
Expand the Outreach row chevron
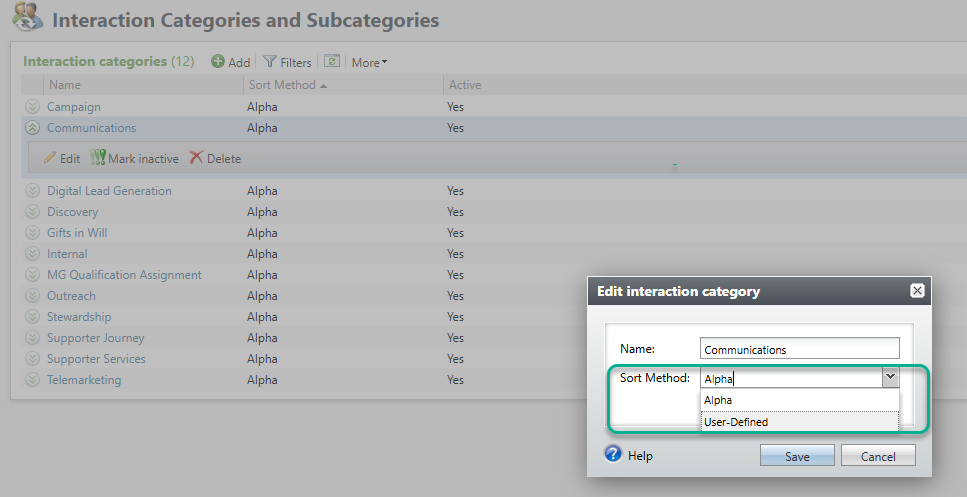tap(32, 295)
